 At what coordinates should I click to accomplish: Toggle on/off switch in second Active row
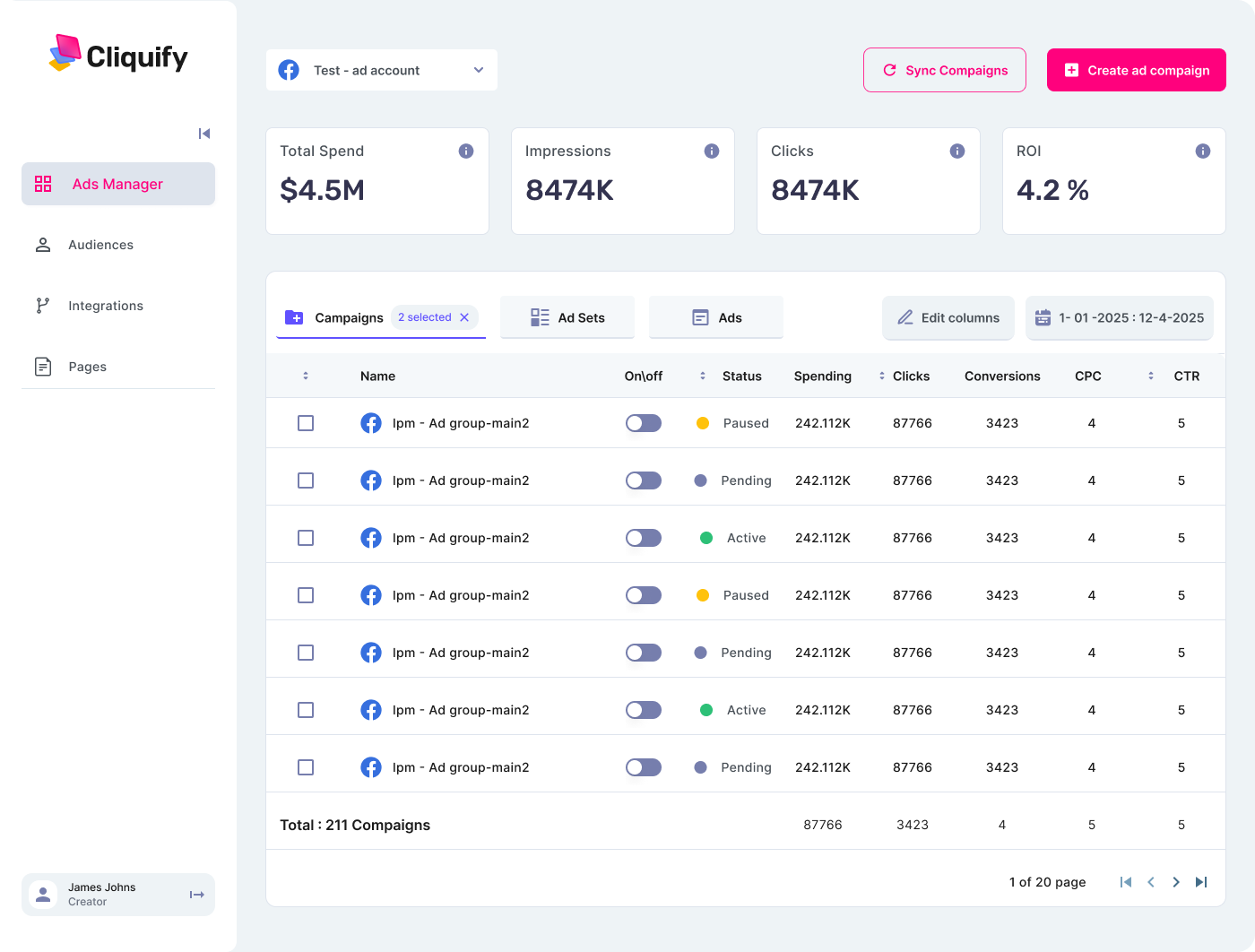644,710
